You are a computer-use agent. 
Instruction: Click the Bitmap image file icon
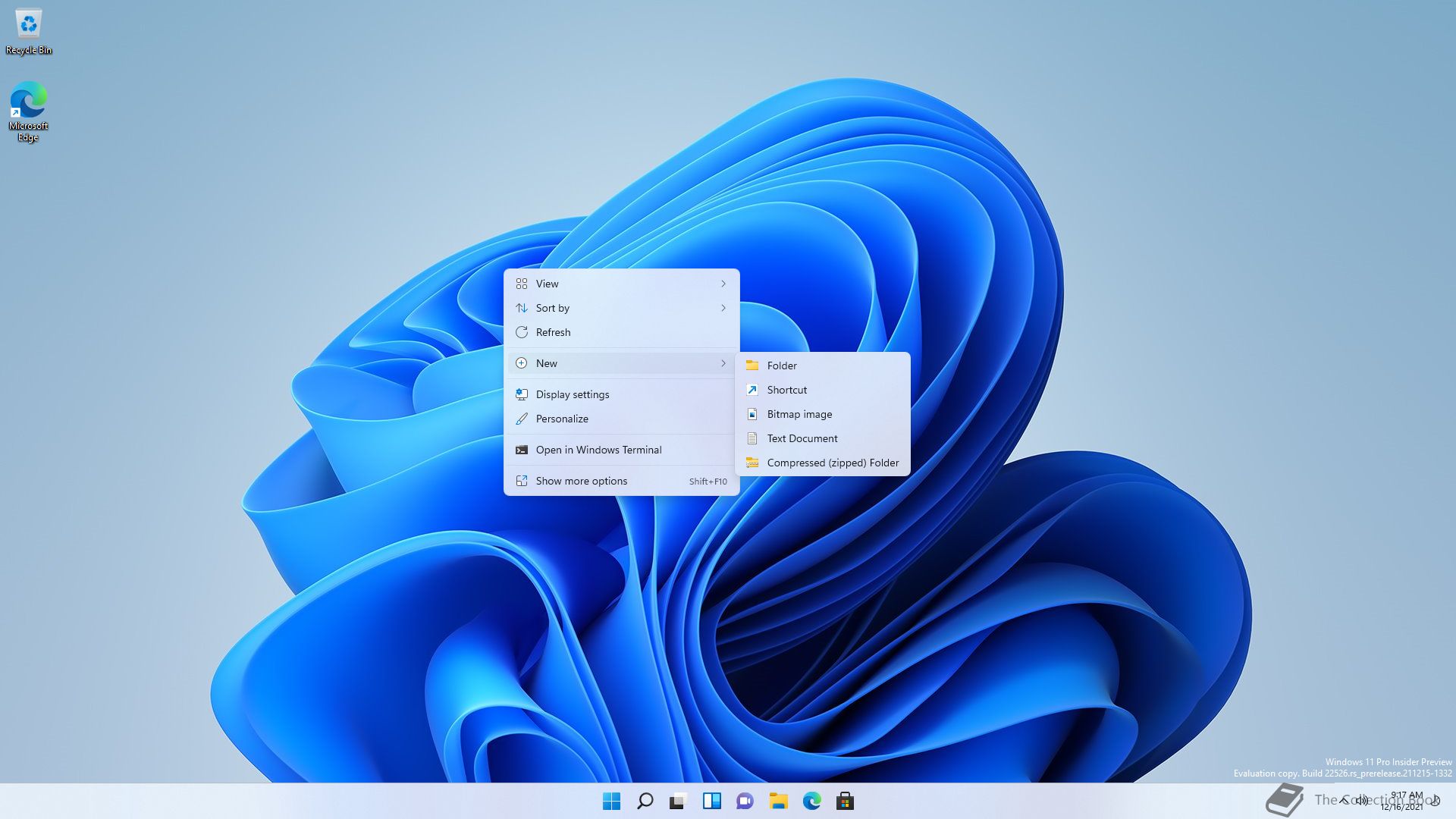pyautogui.click(x=752, y=414)
